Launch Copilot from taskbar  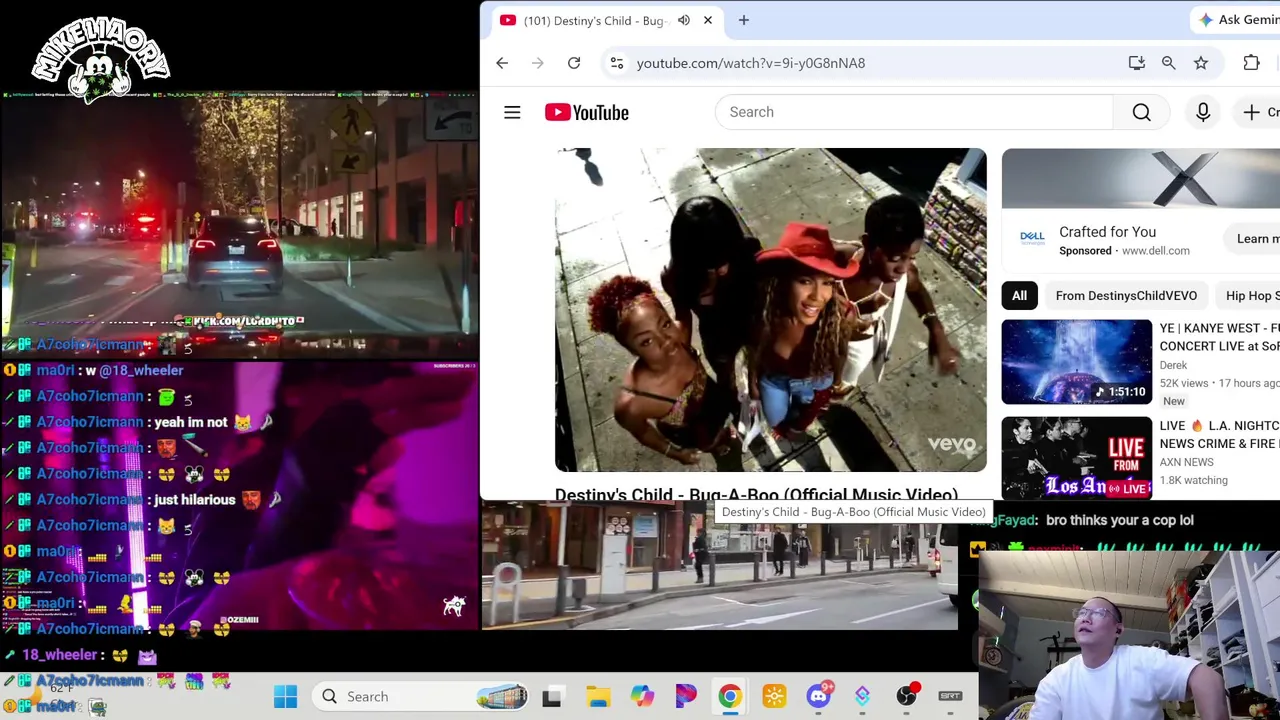tap(642, 696)
